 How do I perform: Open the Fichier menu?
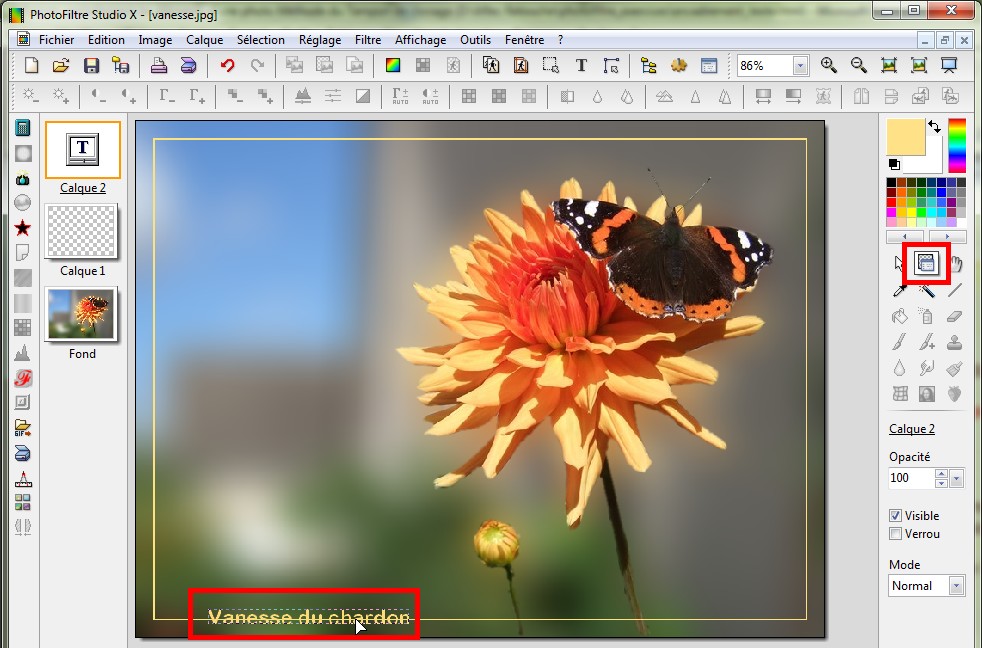click(x=56, y=39)
